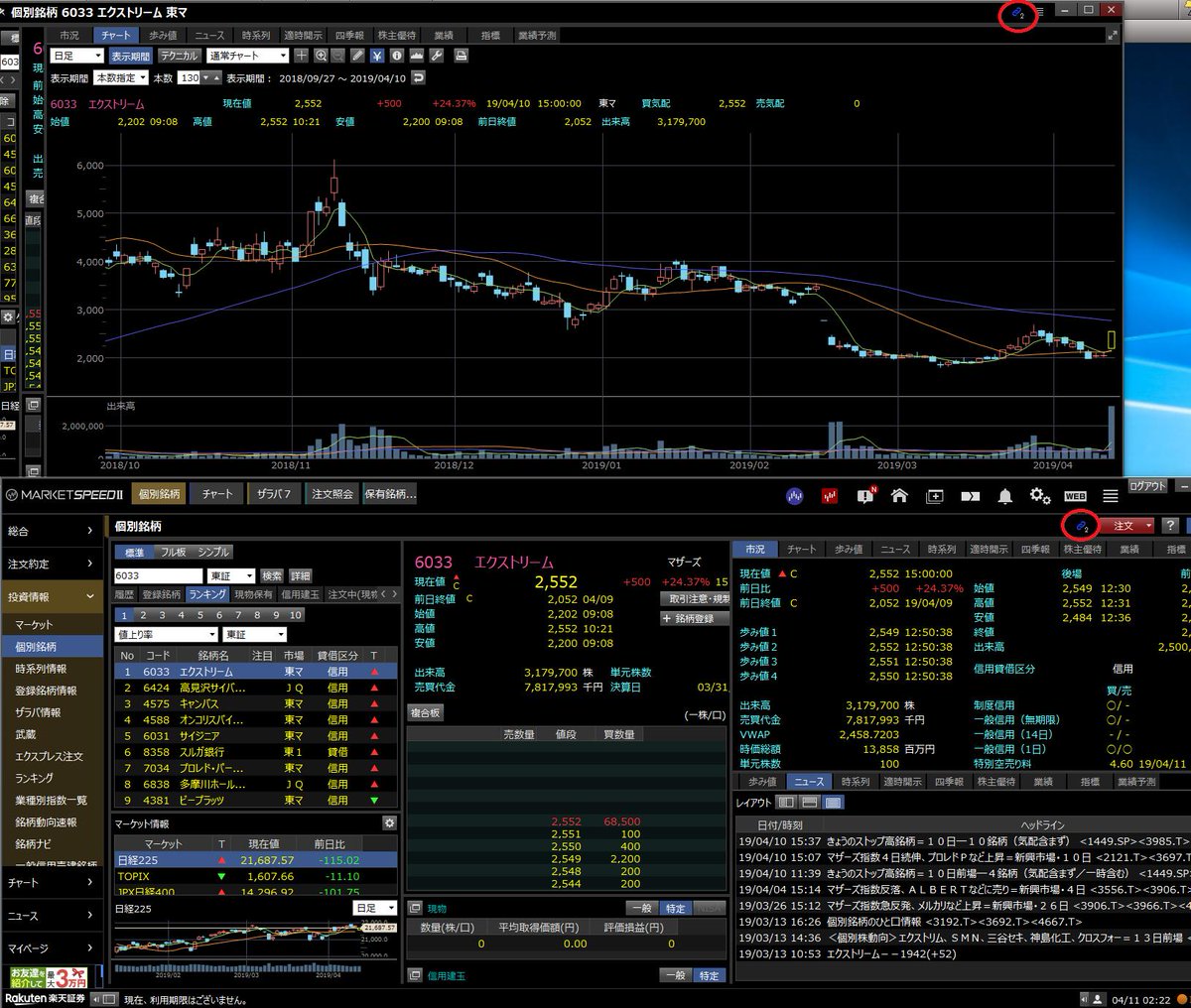The image size is (1191, 1008).
Task: Toggle 表示期間 button in chart toolbar
Action: click(130, 56)
